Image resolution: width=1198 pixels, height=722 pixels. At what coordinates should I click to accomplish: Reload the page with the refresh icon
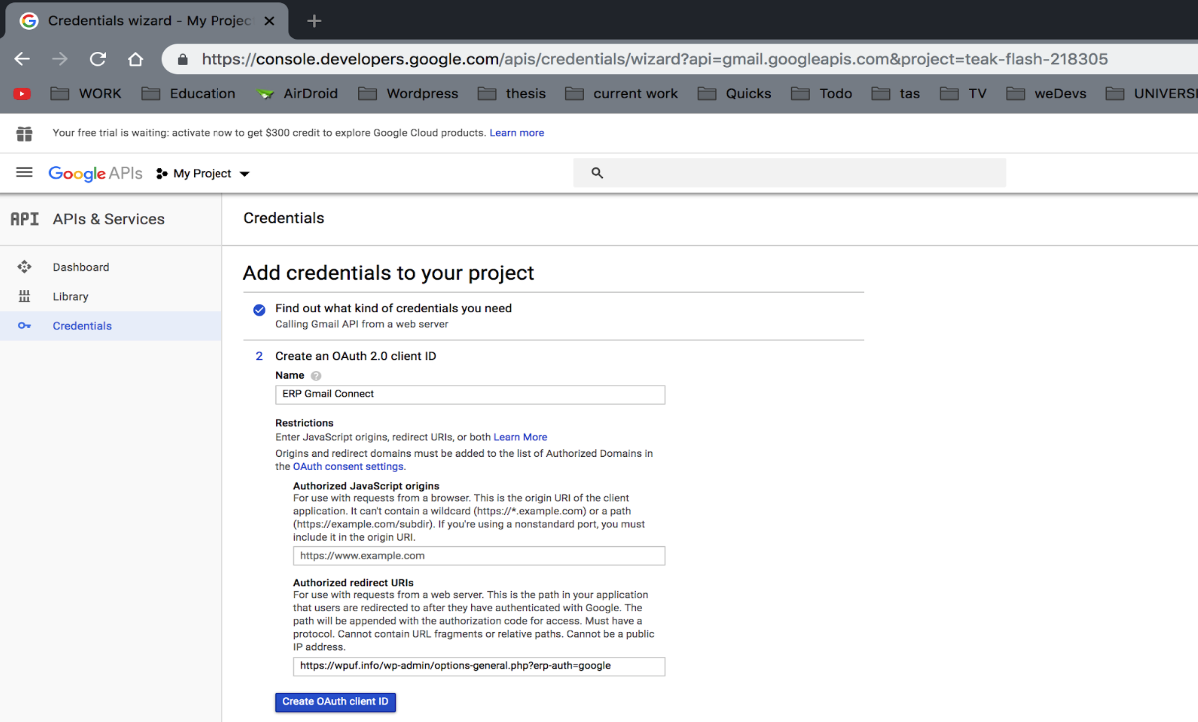pyautogui.click(x=98, y=59)
